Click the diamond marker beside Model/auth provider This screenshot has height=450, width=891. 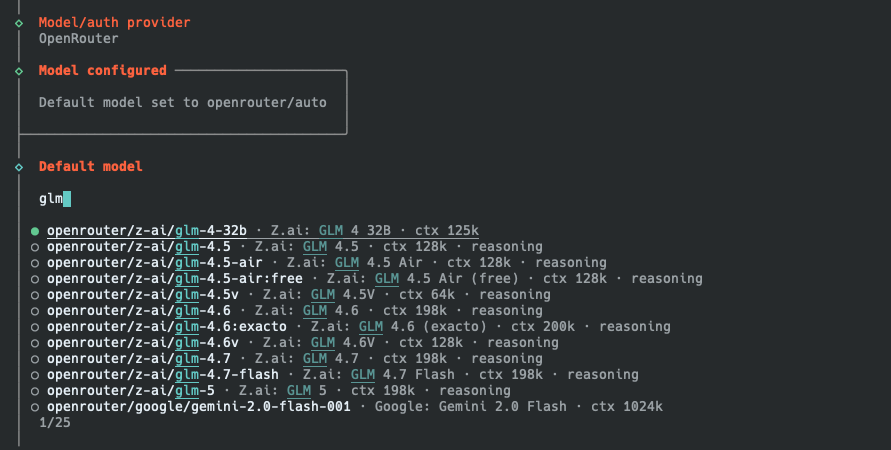tap(19, 22)
